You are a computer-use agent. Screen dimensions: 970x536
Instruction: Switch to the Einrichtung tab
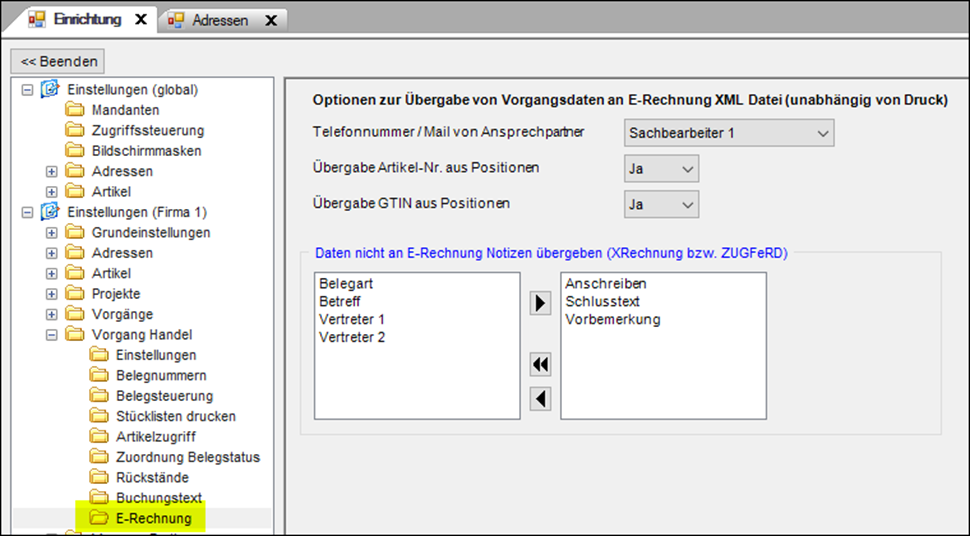(x=87, y=19)
